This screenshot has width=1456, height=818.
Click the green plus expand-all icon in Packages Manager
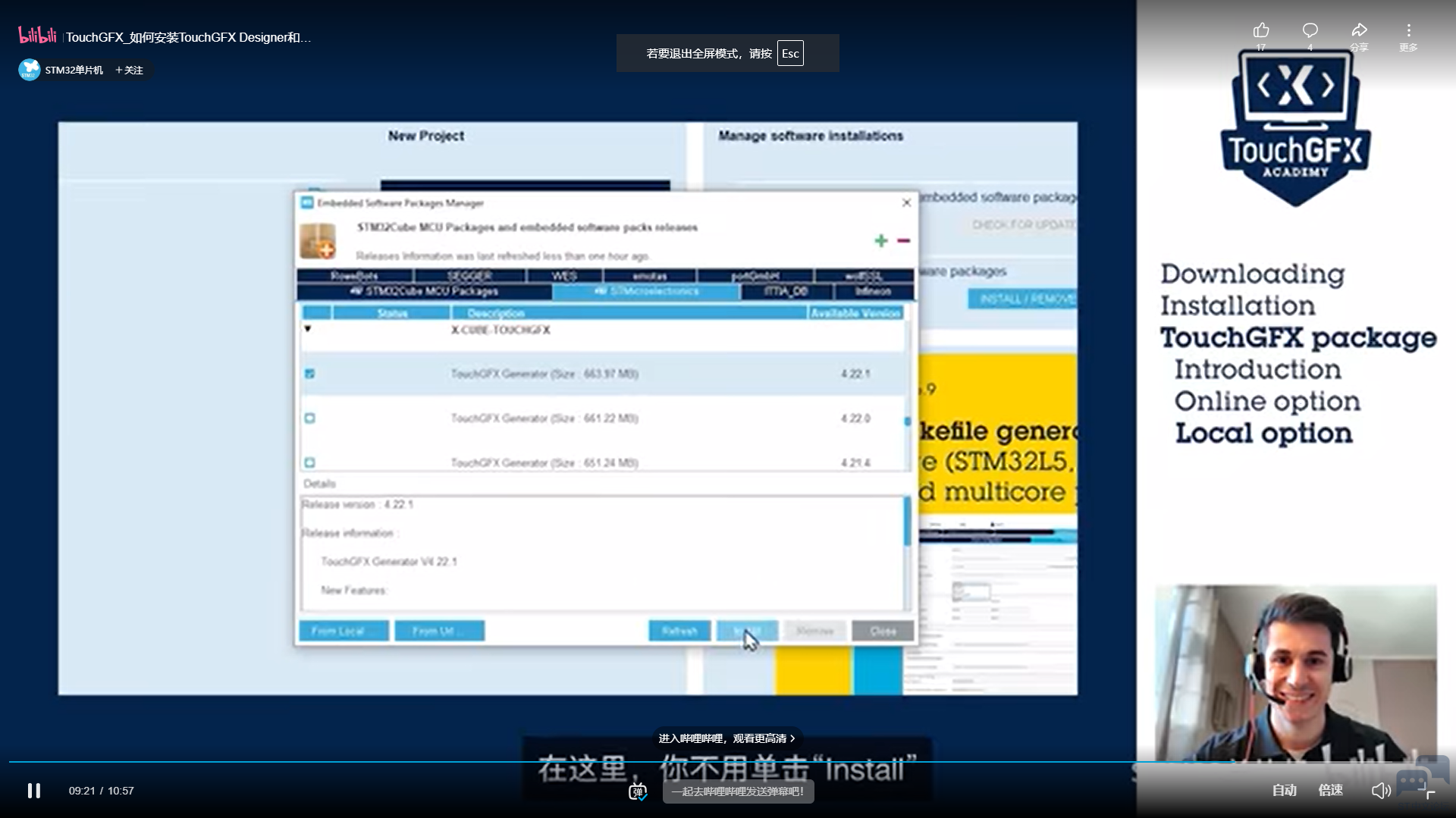click(880, 240)
